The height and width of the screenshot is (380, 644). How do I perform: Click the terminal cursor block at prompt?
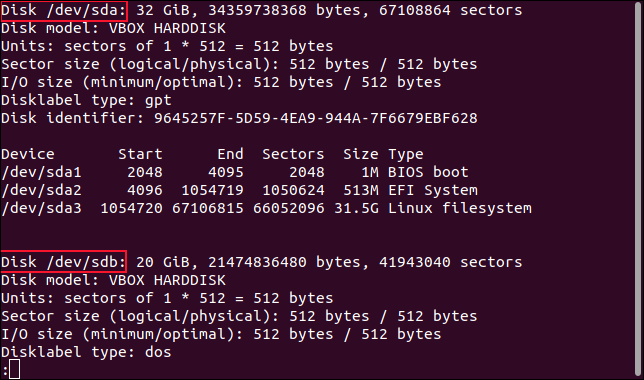[14, 369]
